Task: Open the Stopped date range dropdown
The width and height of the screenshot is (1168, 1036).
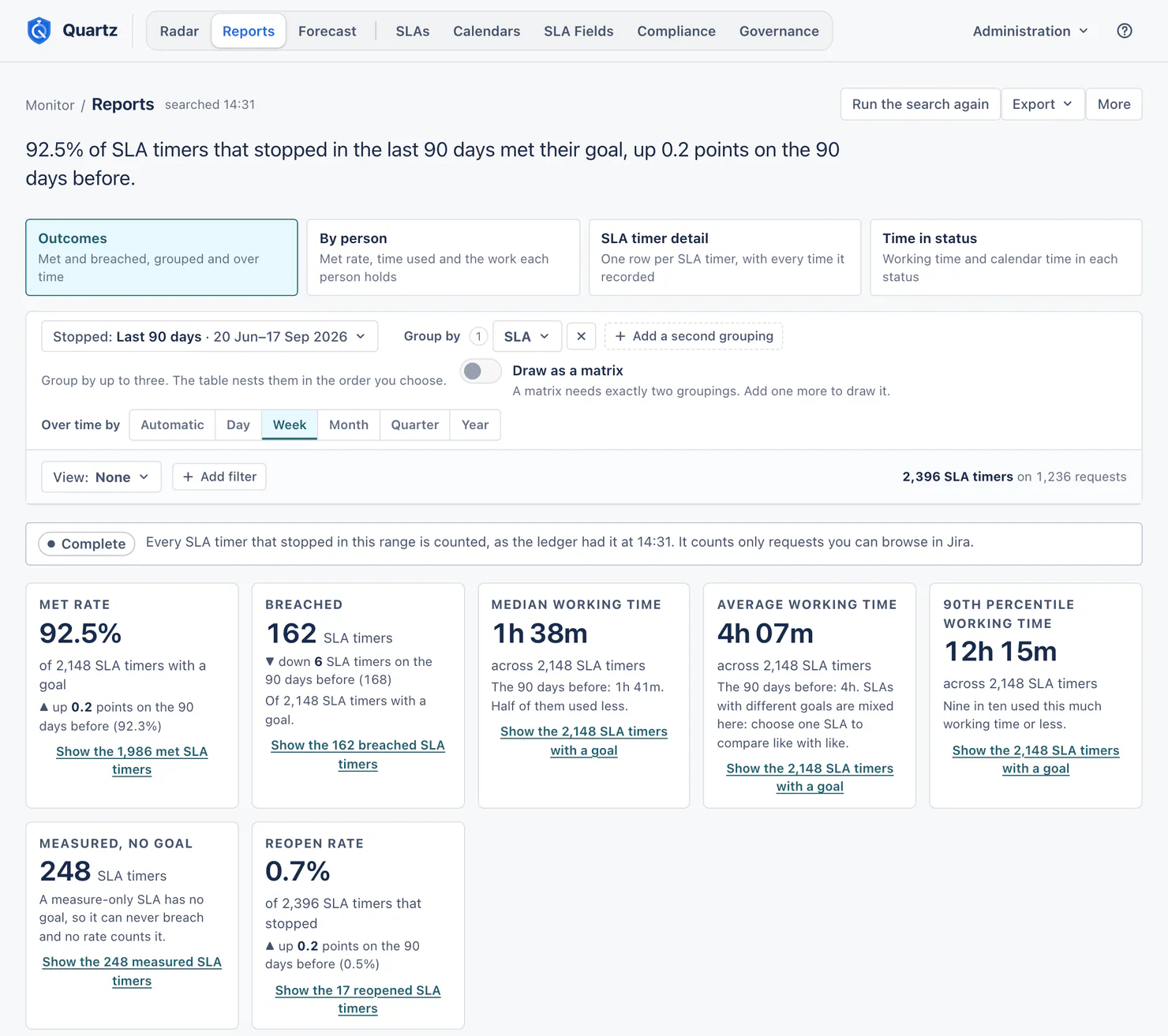Action: [x=209, y=336]
